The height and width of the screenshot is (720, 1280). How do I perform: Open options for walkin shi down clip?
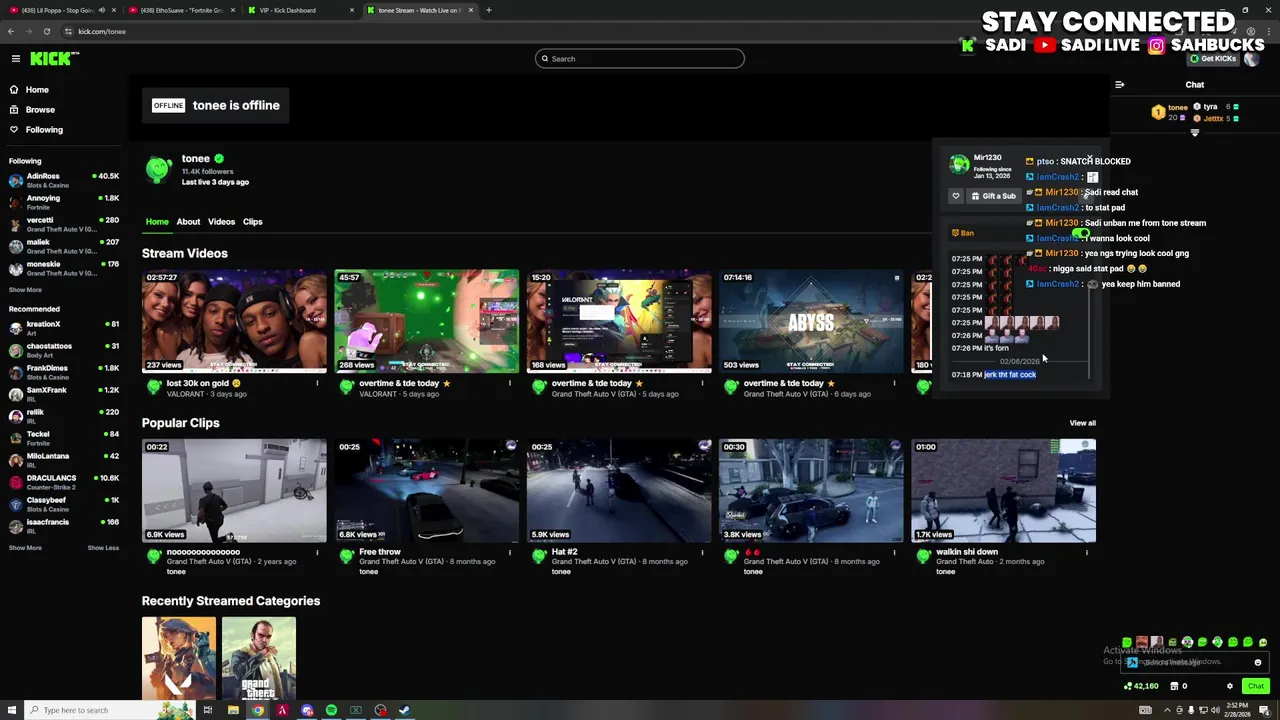click(1086, 552)
